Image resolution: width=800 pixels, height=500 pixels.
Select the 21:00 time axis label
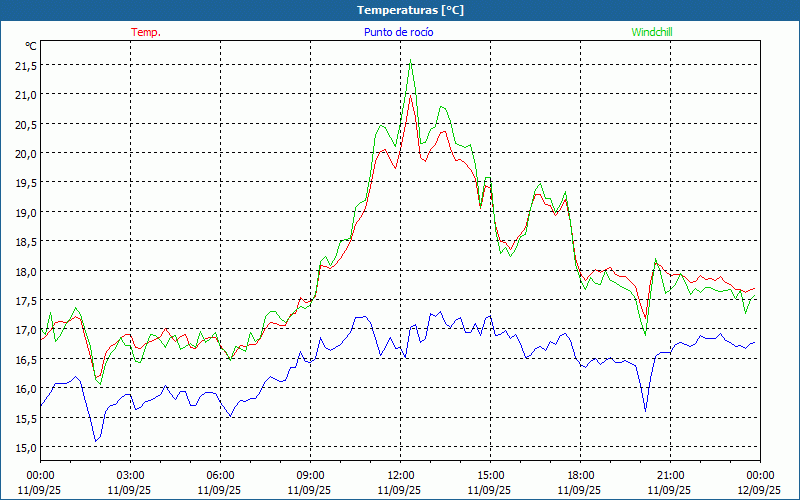pyautogui.click(x=670, y=475)
